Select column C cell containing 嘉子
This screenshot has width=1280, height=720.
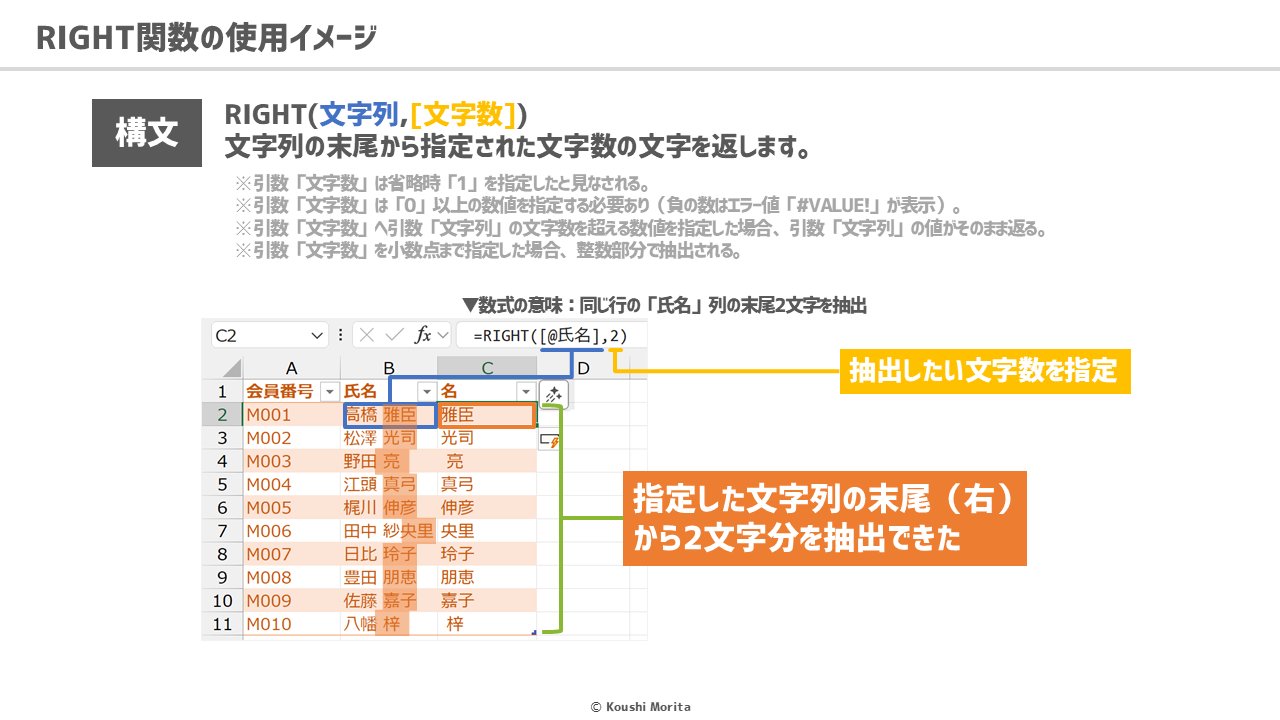click(x=487, y=601)
